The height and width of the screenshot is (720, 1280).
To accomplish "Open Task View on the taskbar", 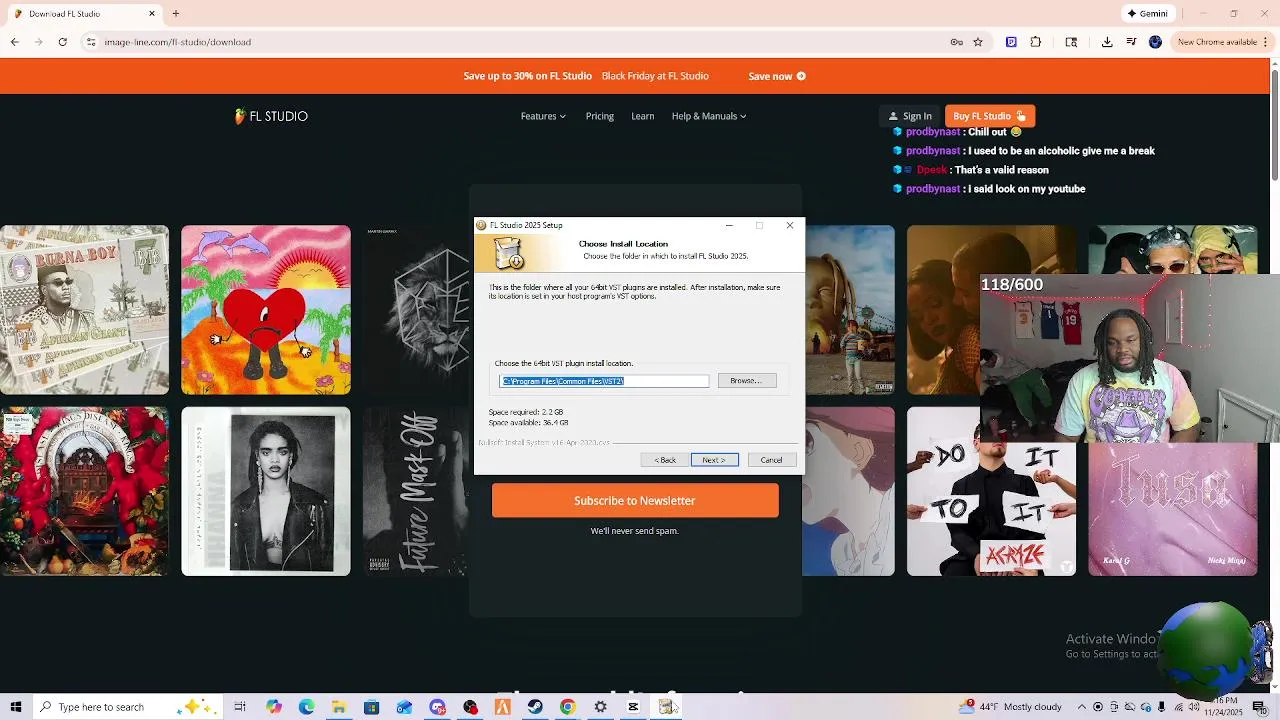I will [240, 707].
